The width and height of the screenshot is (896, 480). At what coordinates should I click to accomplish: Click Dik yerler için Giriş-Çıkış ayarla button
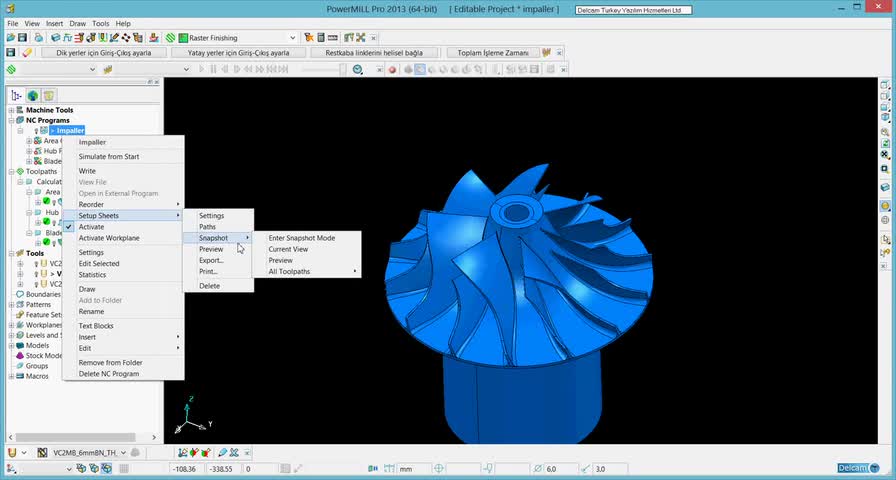tap(104, 53)
